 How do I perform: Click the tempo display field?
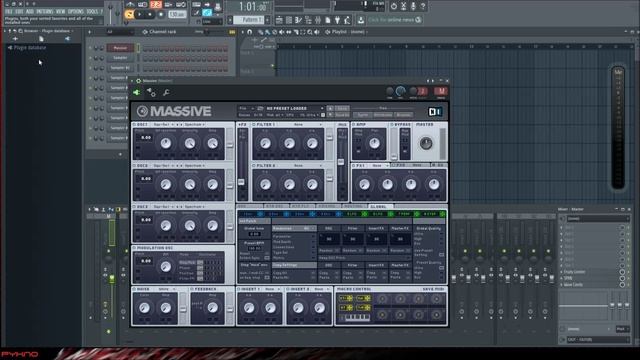pyautogui.click(x=177, y=14)
